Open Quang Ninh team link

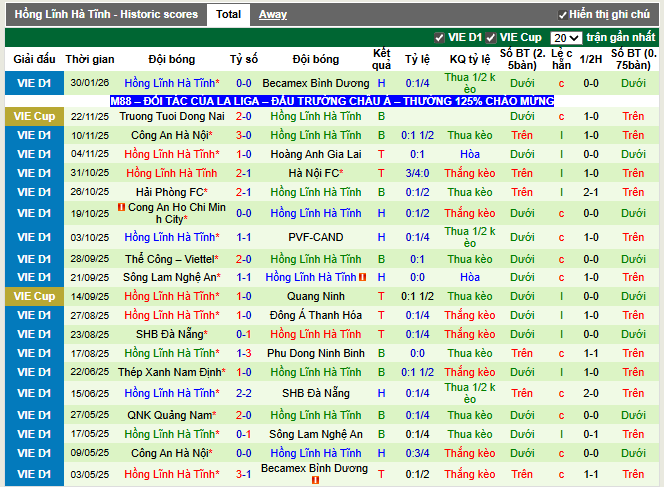coord(315,296)
